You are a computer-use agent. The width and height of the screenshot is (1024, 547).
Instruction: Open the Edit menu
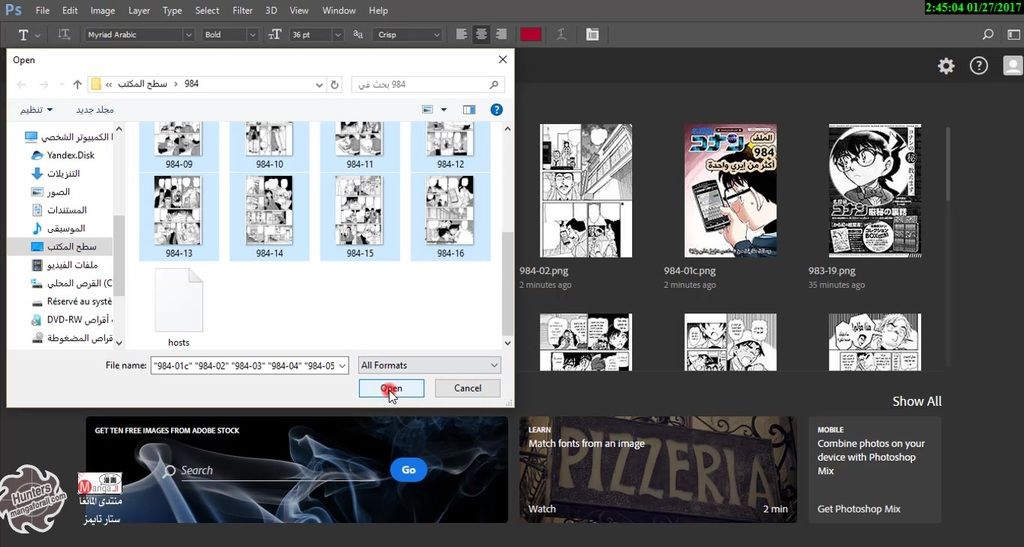coord(70,10)
